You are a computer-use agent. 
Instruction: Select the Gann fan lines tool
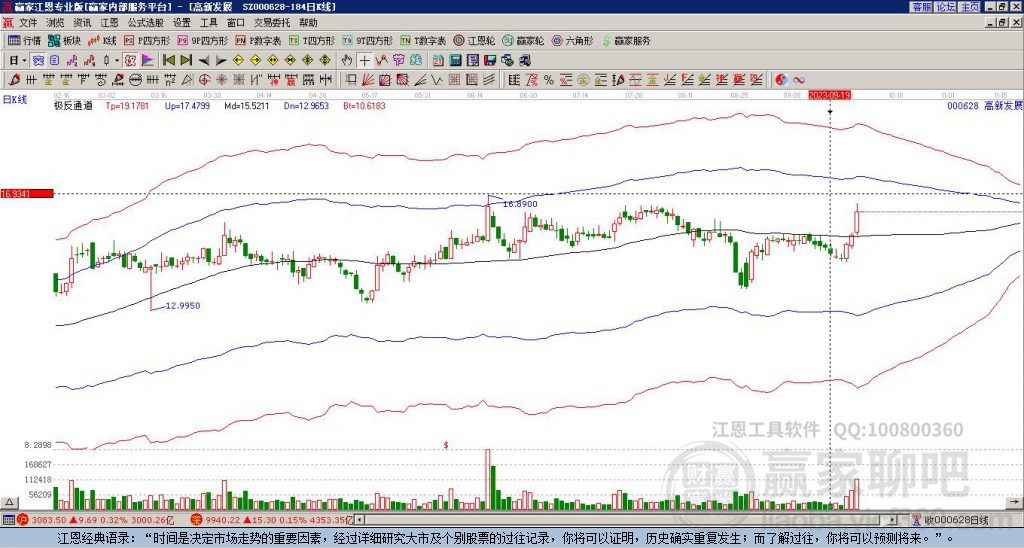(368, 80)
